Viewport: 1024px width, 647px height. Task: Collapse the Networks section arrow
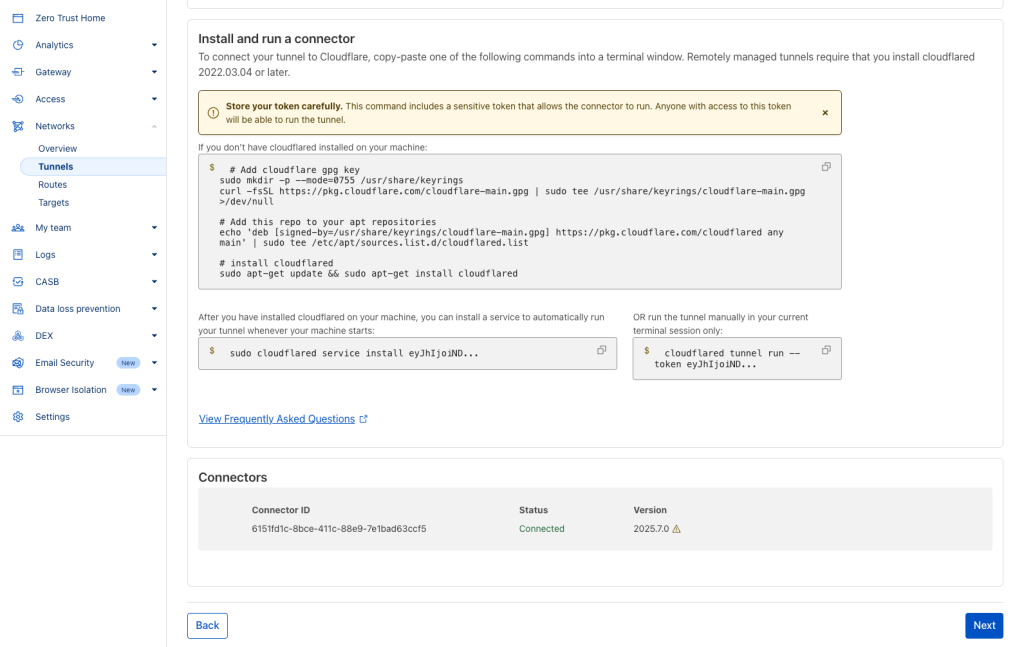click(154, 126)
